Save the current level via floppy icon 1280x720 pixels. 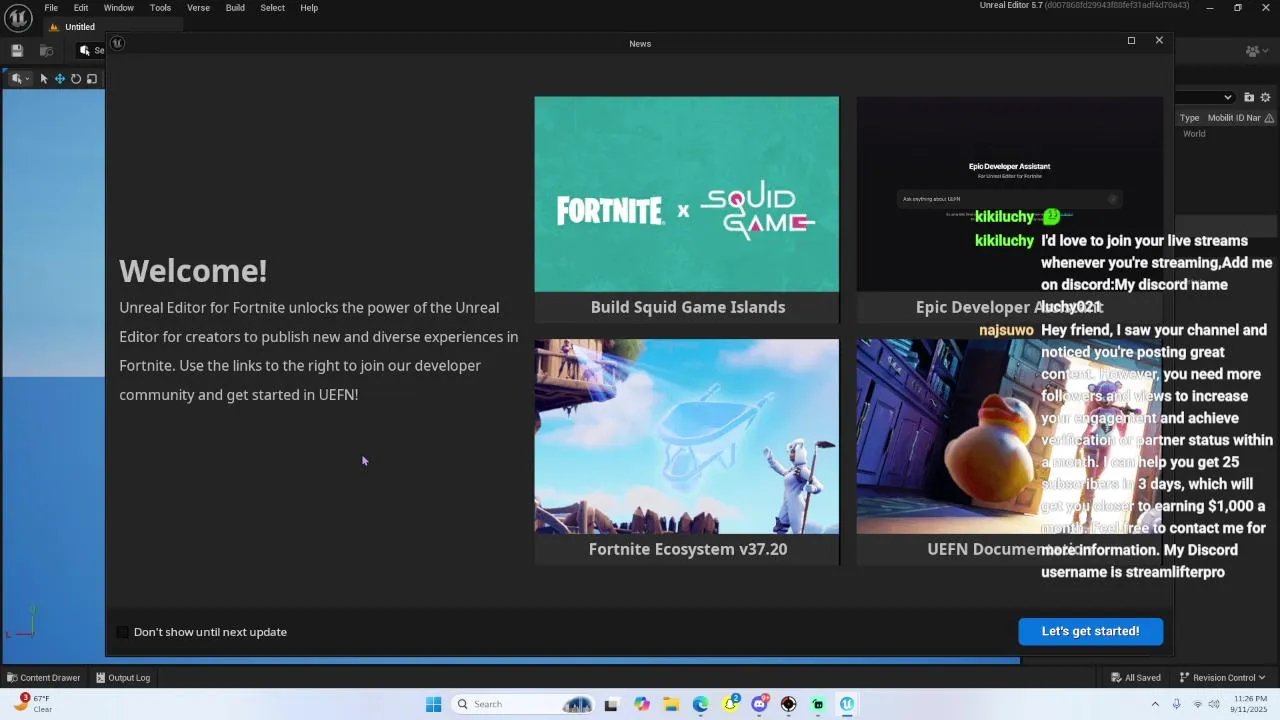(17, 51)
